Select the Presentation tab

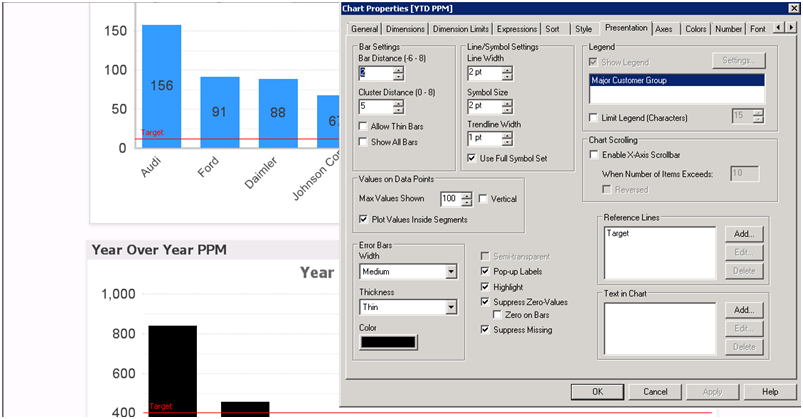point(626,28)
